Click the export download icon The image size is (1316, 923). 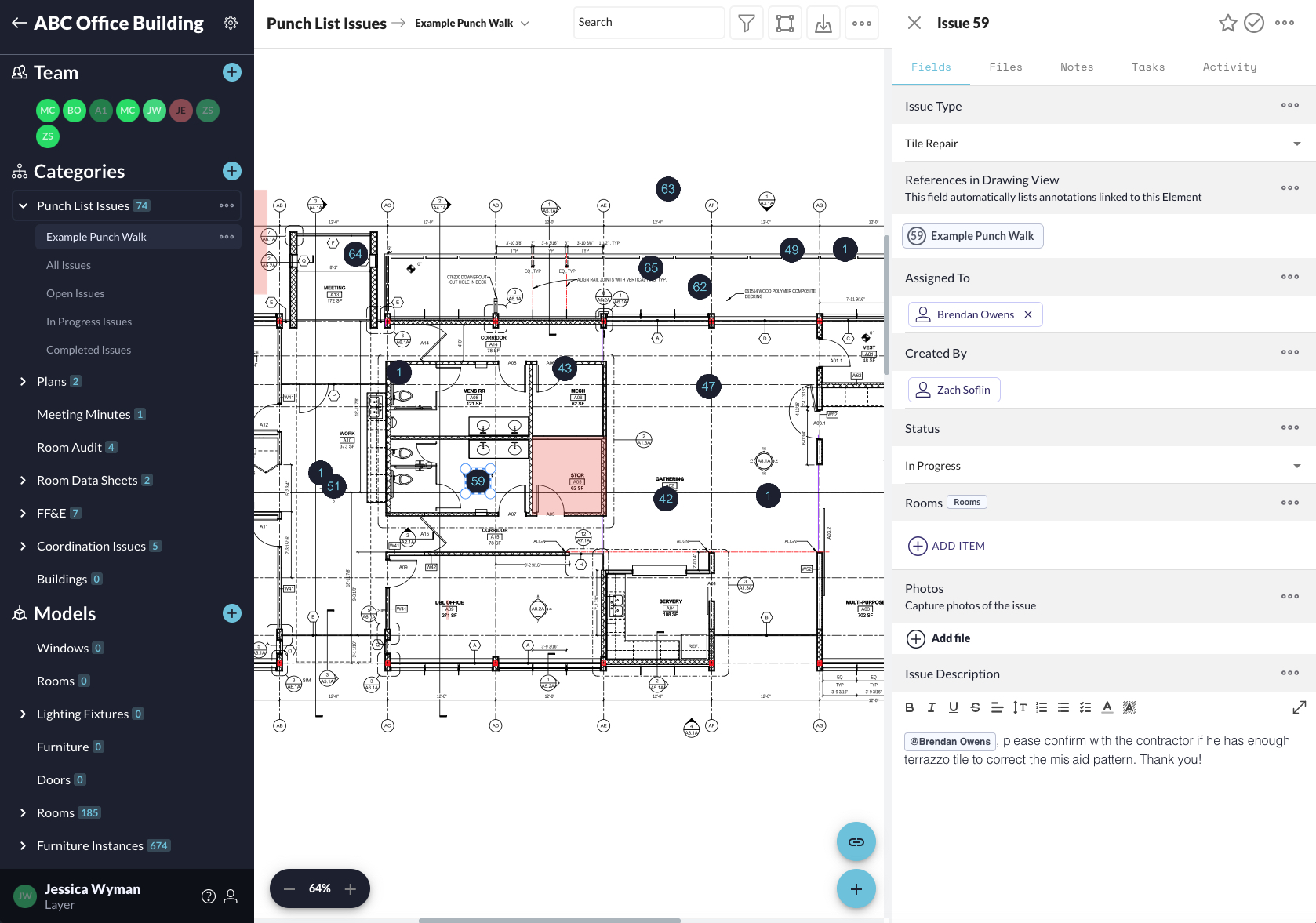click(x=823, y=23)
